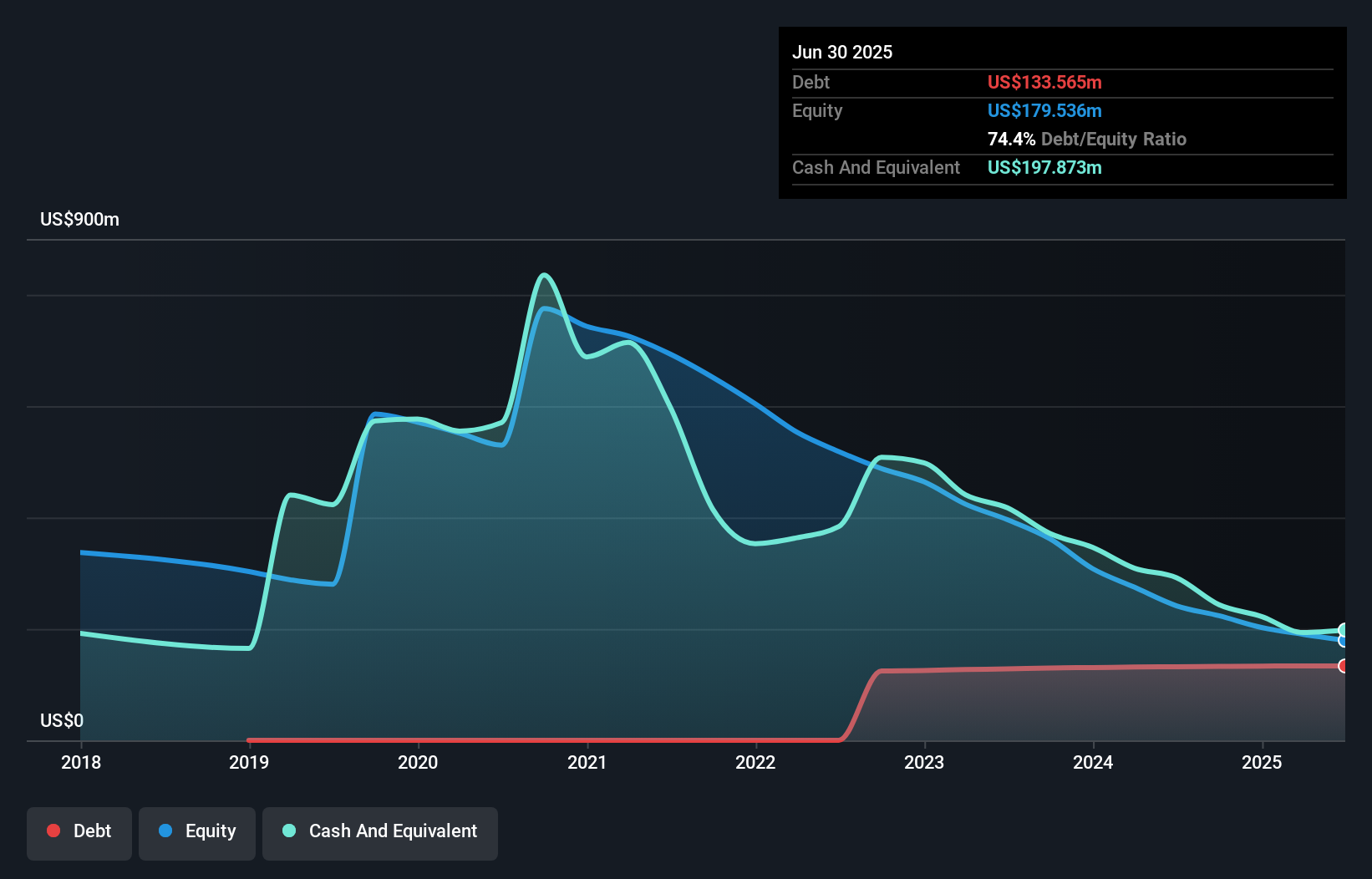The width and height of the screenshot is (1372, 879).
Task: Select the teal Cash endpoint marker on chart
Action: coord(1344,628)
